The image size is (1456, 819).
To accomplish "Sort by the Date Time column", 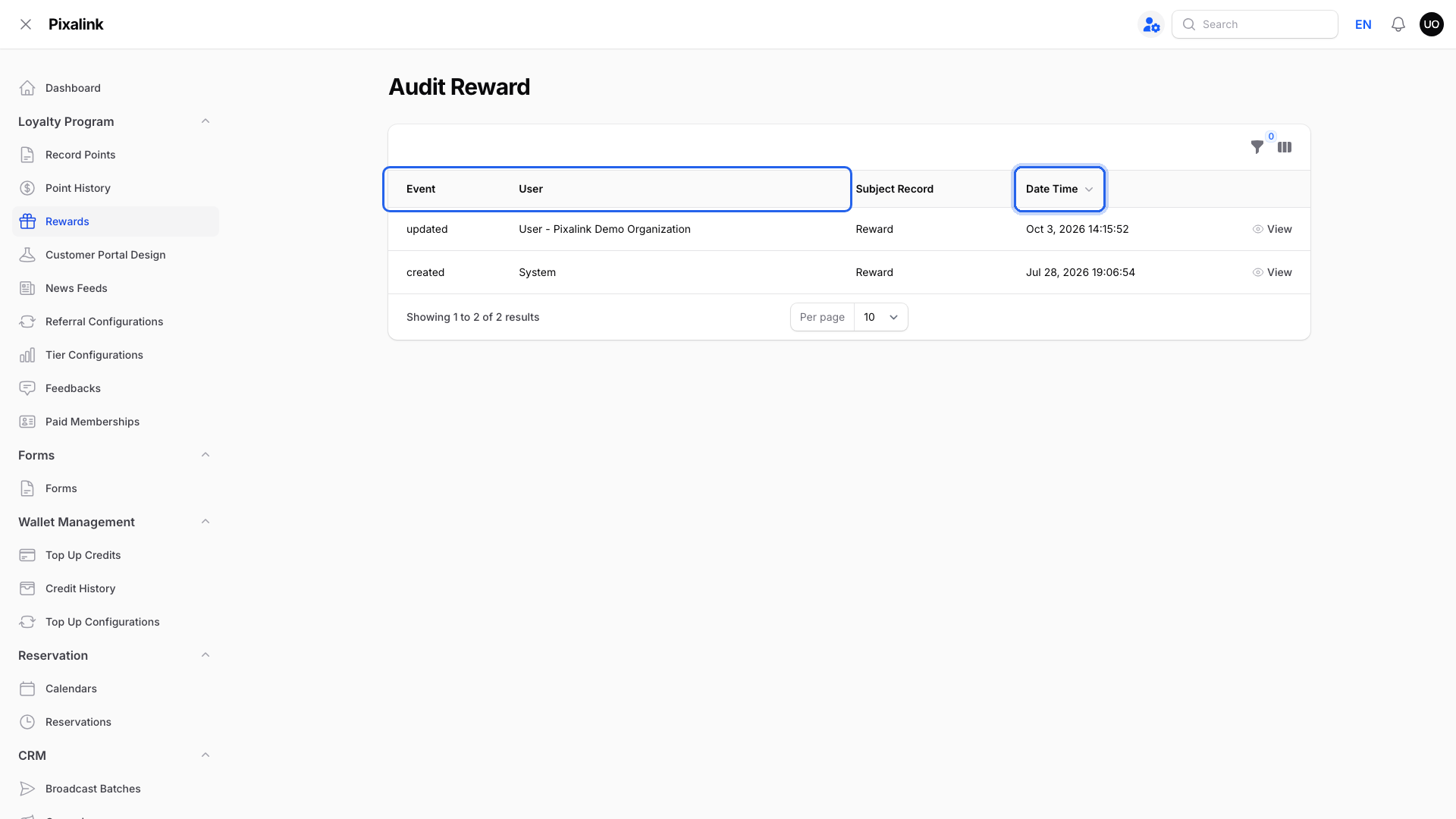I will pos(1059,189).
